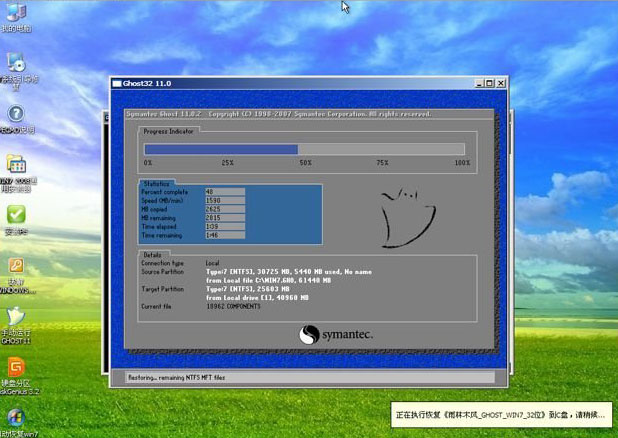Click the MB copied value 2625
Image resolution: width=618 pixels, height=438 pixels.
[225, 209]
